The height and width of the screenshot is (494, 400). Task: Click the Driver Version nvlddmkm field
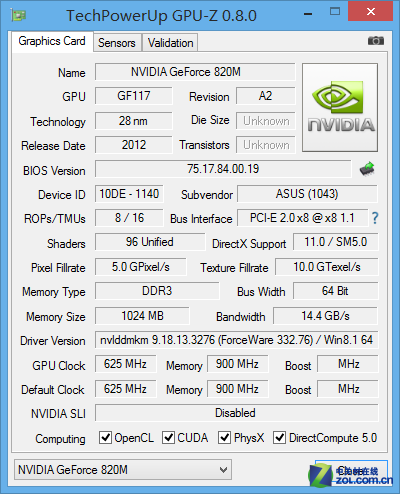[x=237, y=340]
